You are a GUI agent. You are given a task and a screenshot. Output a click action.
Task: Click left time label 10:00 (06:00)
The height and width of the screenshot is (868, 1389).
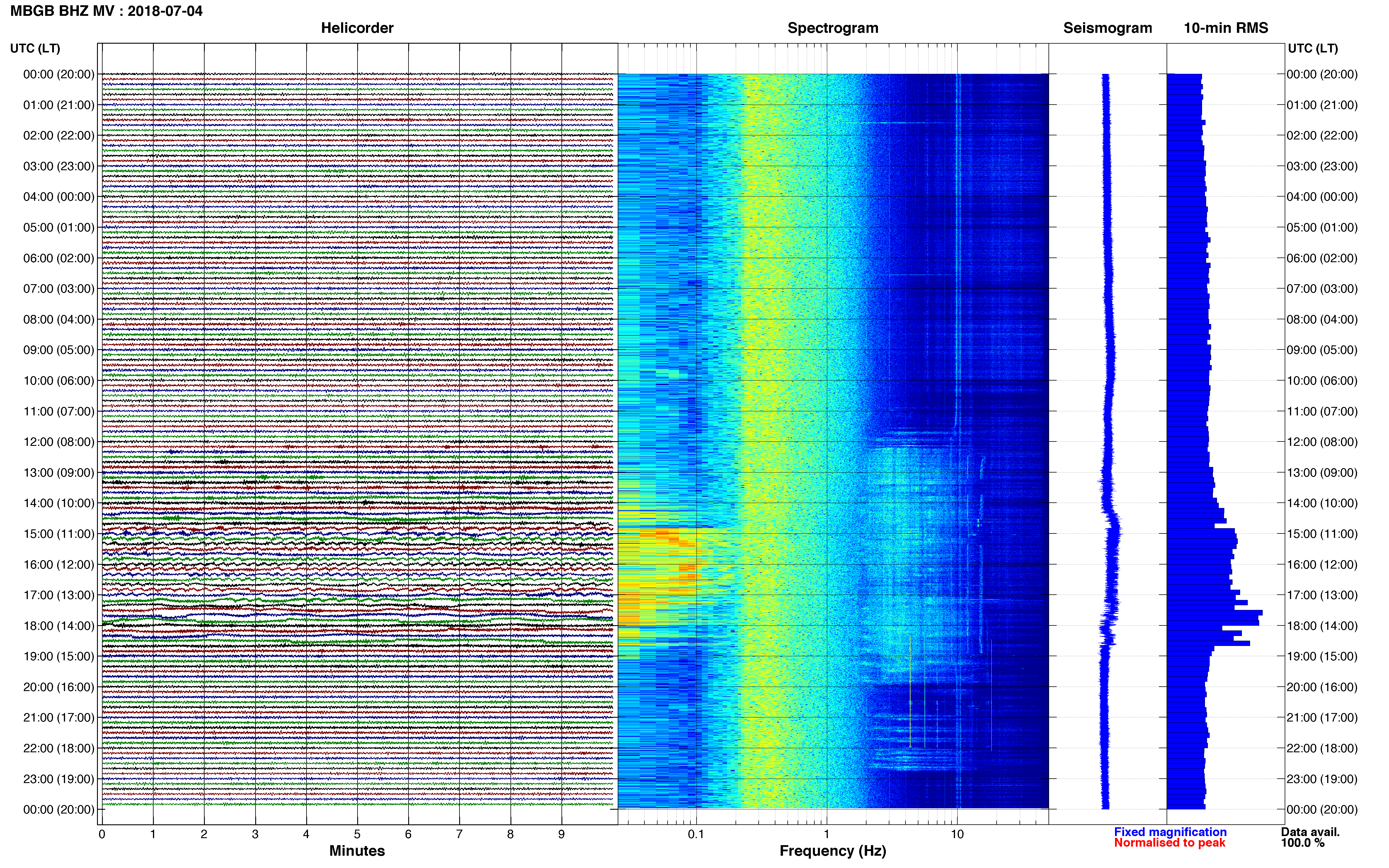[x=59, y=381]
